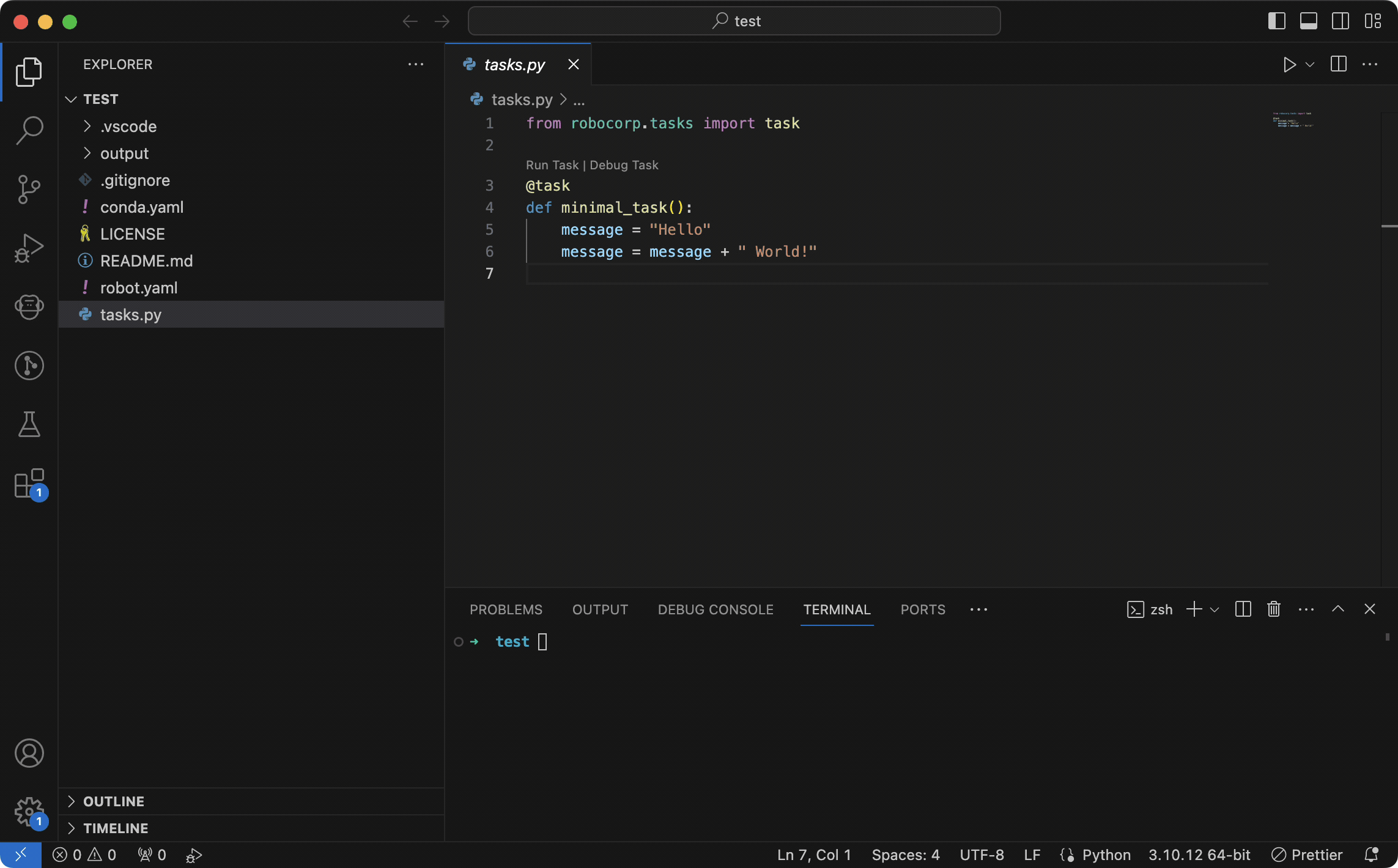Expand the OUTLINE section

coord(114,801)
